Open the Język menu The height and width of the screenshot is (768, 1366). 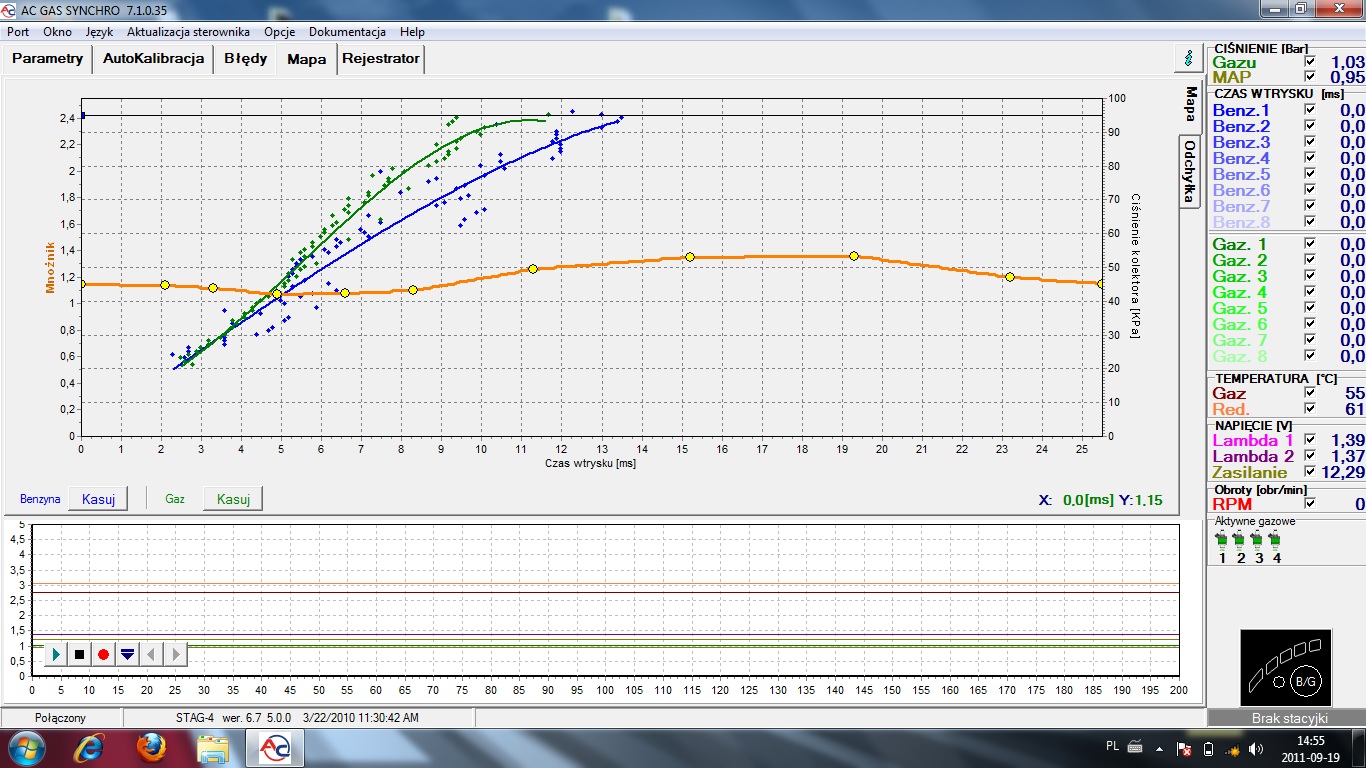(100, 32)
